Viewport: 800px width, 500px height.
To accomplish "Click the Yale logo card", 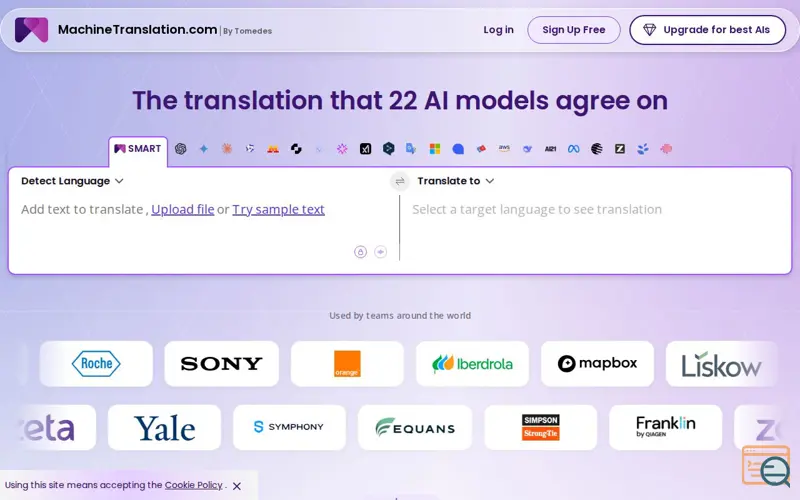I will (164, 428).
